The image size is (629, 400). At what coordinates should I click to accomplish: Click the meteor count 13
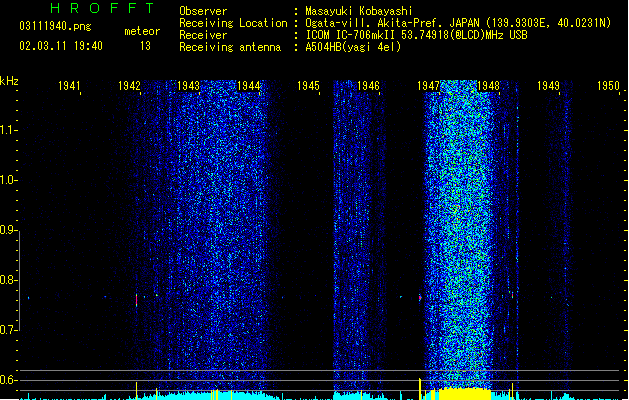pyautogui.click(x=145, y=46)
